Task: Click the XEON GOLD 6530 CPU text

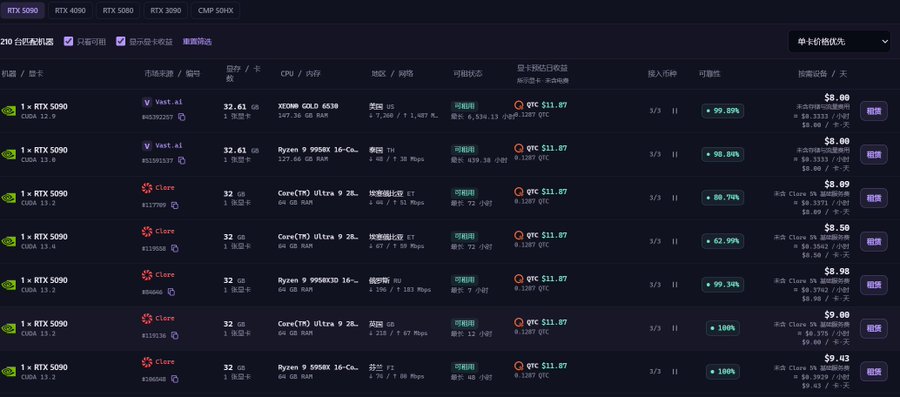Action: [x=308, y=106]
